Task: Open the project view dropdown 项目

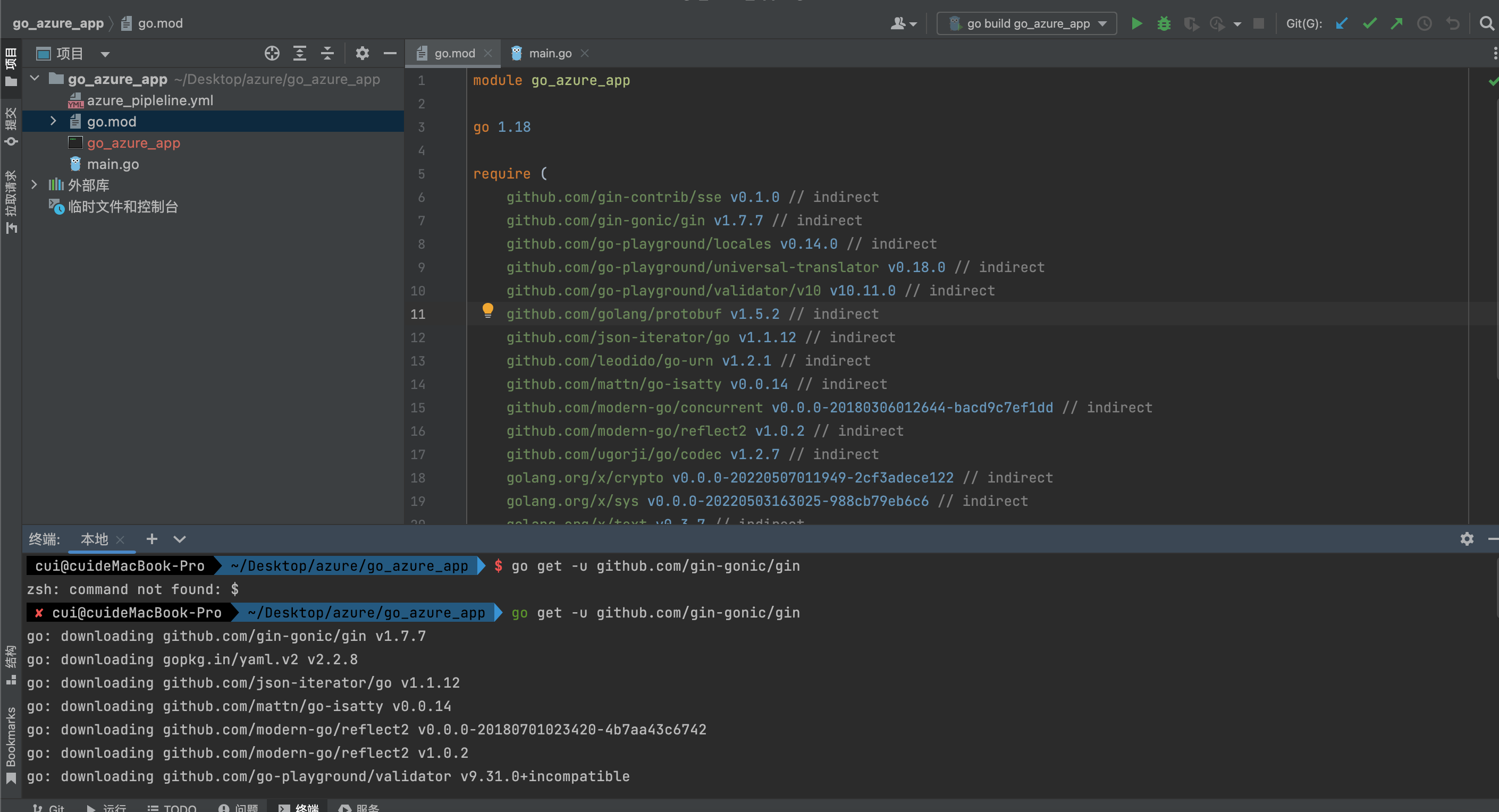Action: (x=72, y=54)
